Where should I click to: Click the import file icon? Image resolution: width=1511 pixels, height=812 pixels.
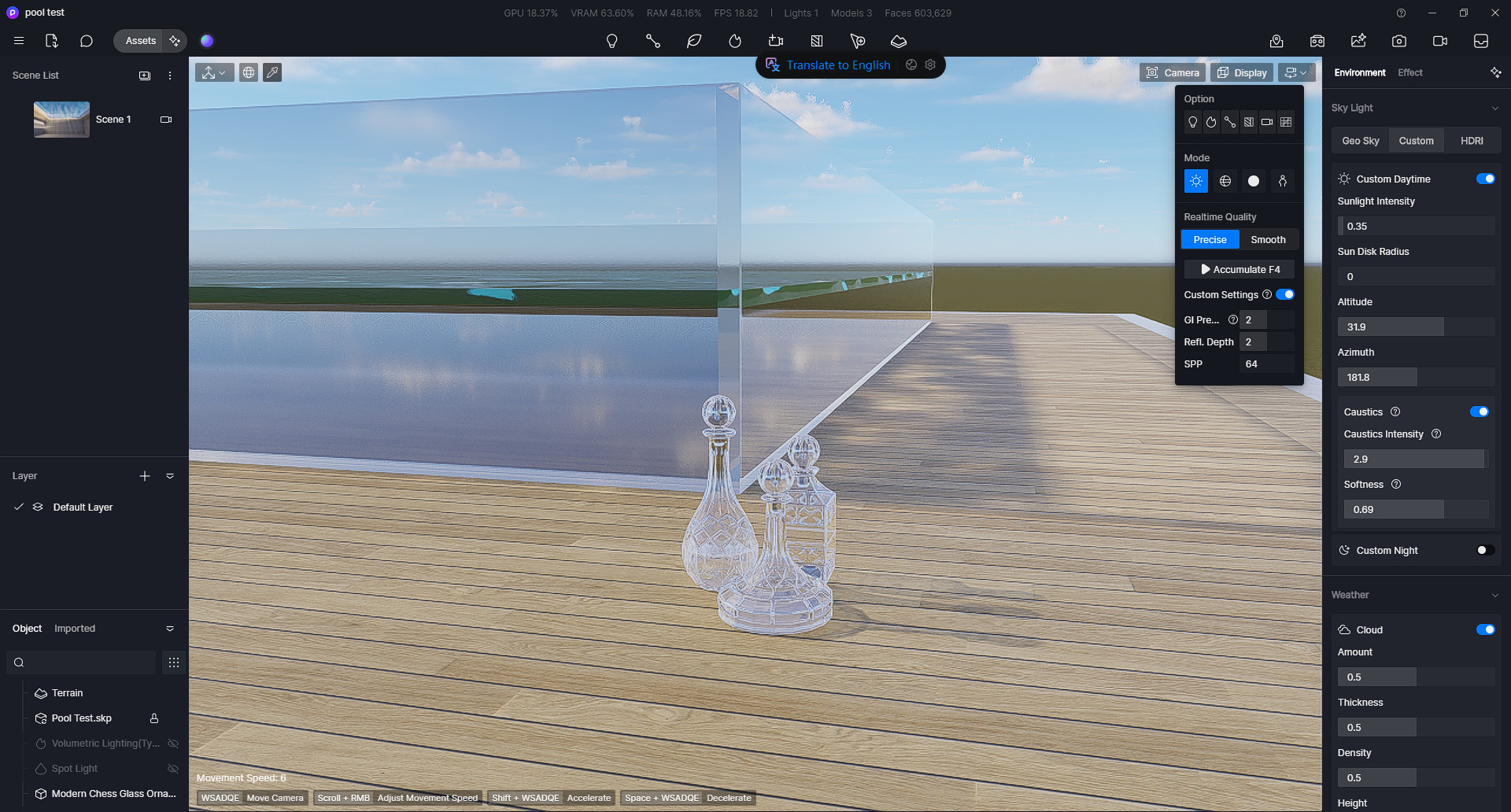[x=52, y=41]
